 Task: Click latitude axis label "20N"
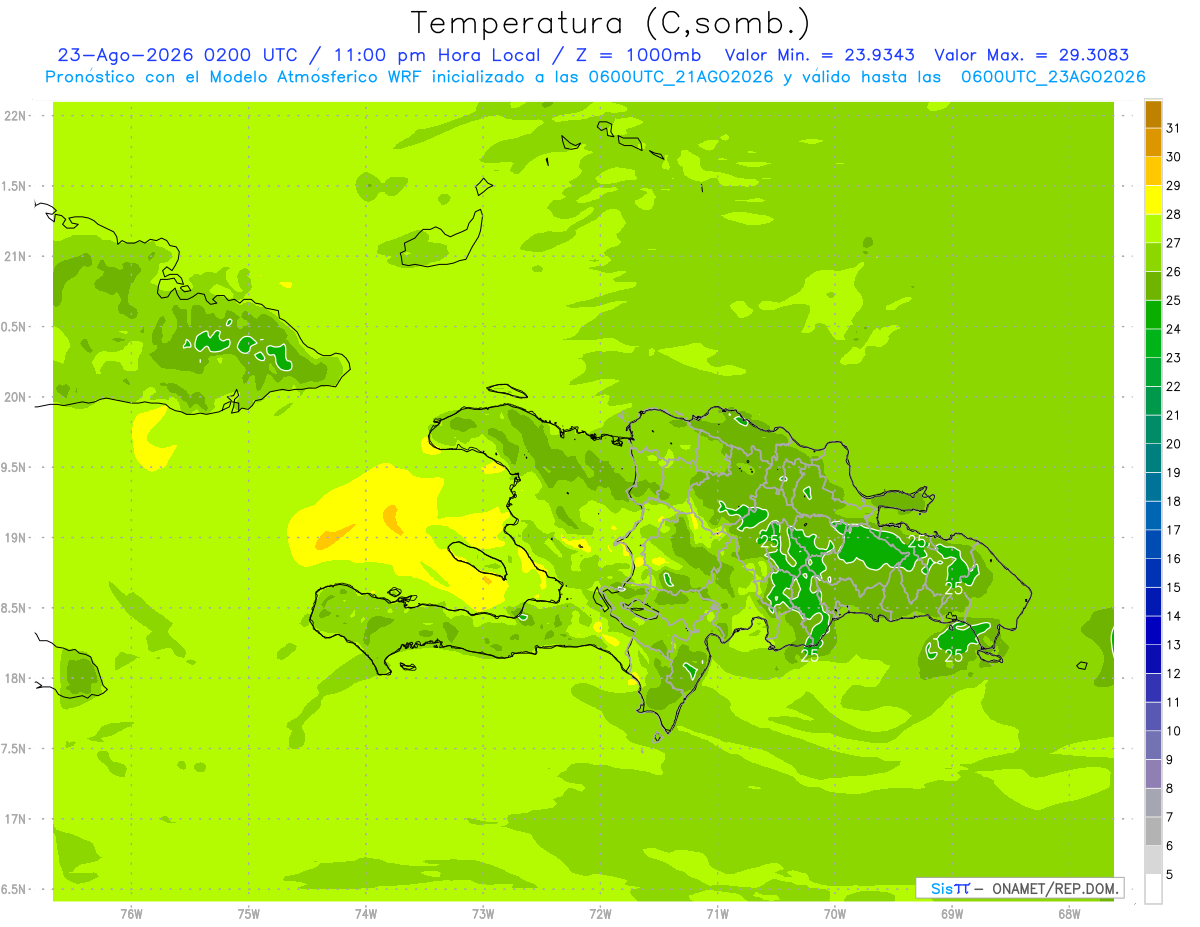pos(15,397)
